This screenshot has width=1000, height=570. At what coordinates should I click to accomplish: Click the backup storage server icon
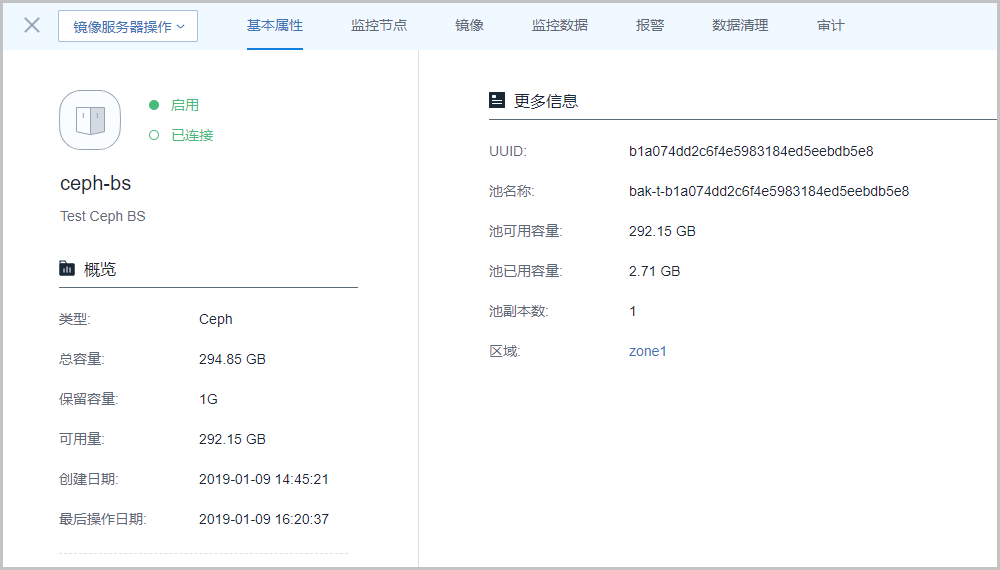click(x=90, y=120)
